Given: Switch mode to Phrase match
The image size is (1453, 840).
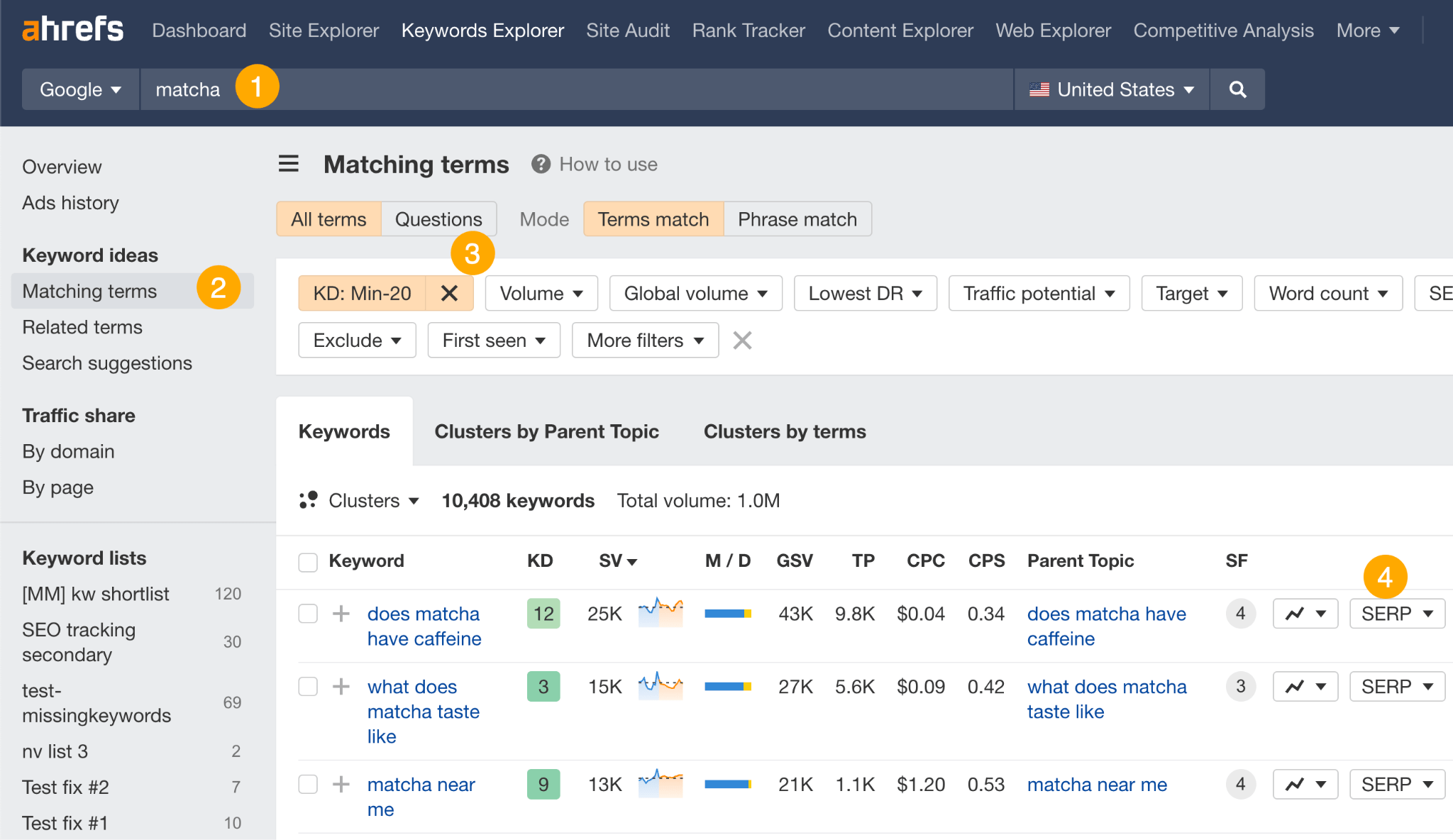Looking at the screenshot, I should pyautogui.click(x=797, y=219).
